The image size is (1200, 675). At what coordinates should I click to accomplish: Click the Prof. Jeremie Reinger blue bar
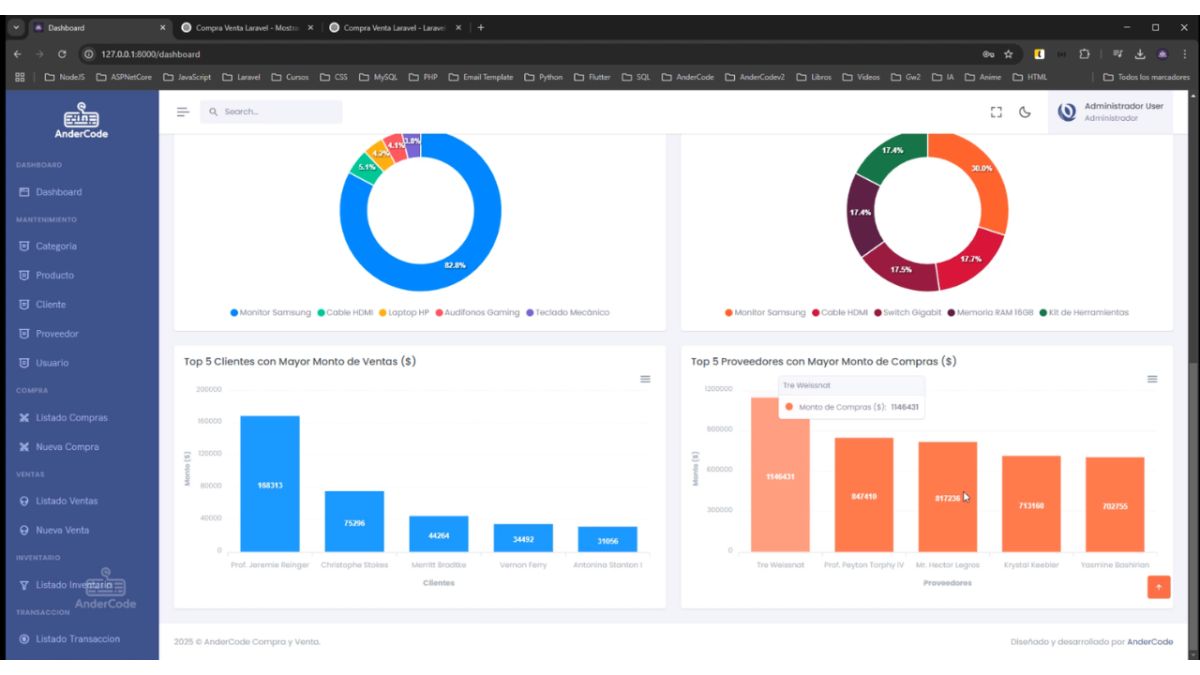[270, 485]
